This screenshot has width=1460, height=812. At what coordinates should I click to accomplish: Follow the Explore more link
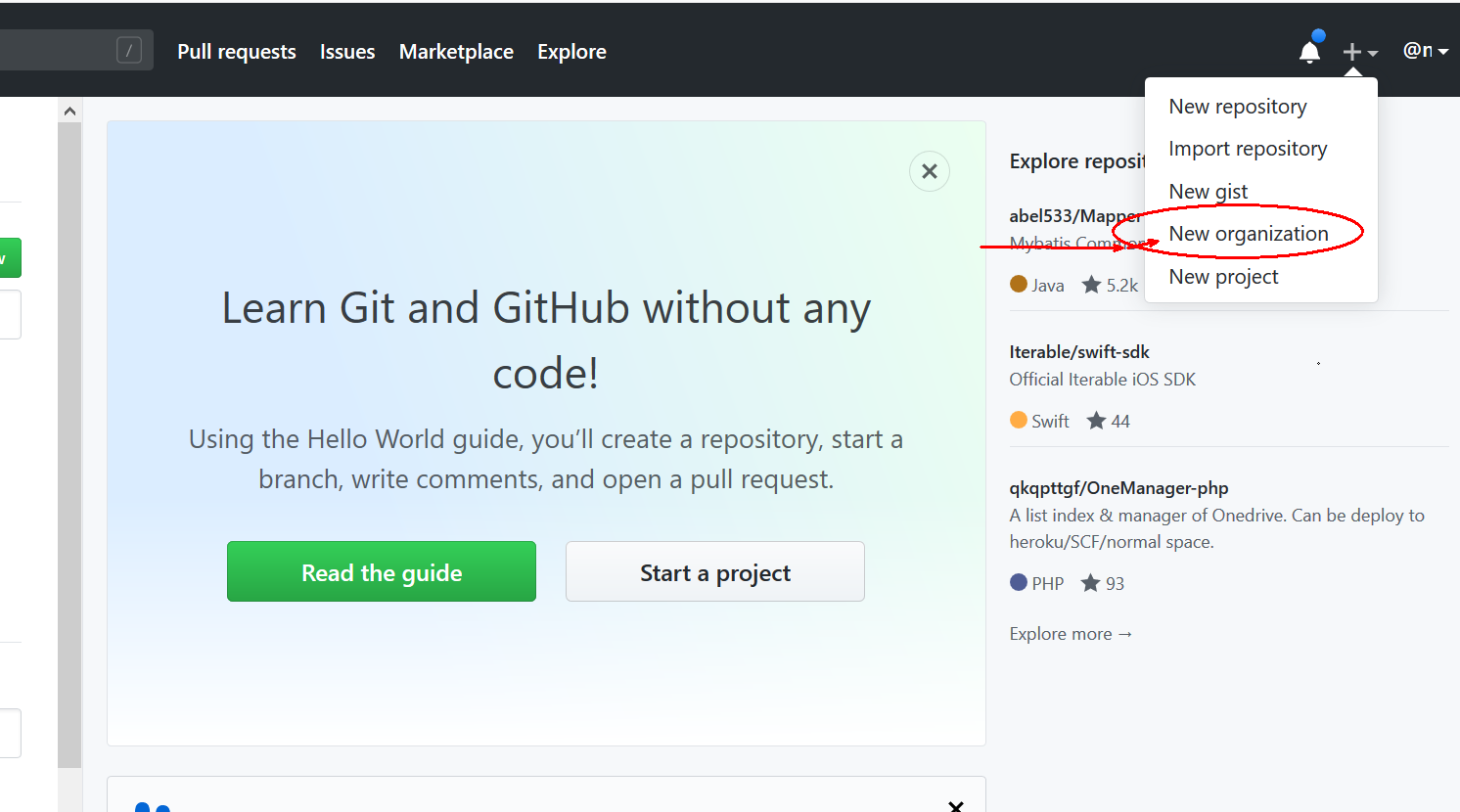(x=1070, y=633)
